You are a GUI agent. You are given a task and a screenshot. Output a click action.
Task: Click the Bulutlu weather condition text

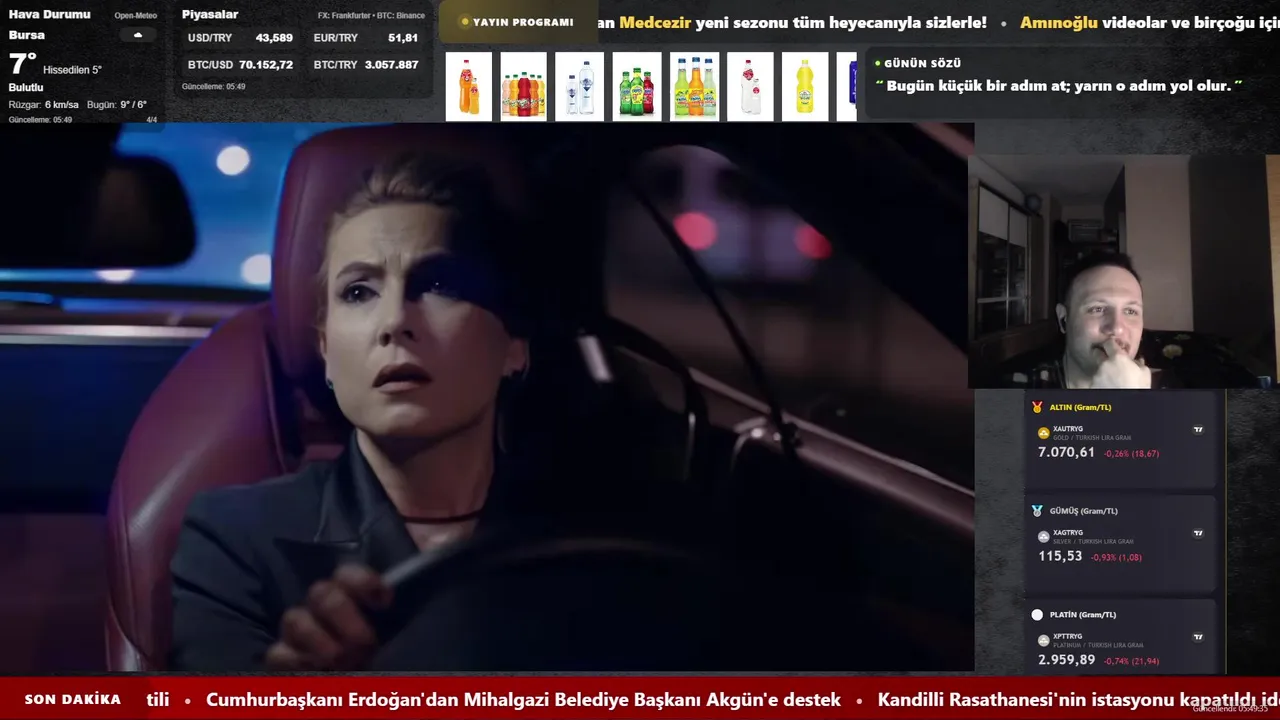coord(26,88)
